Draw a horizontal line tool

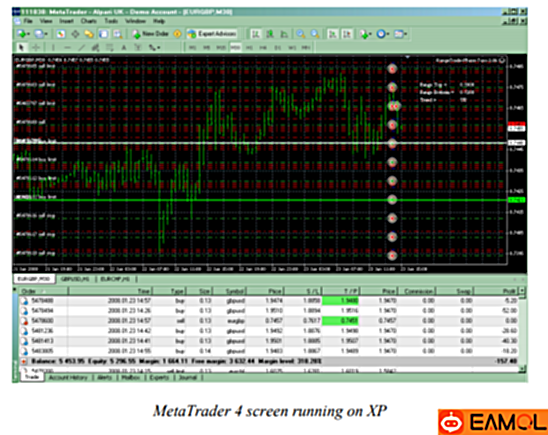(67, 47)
